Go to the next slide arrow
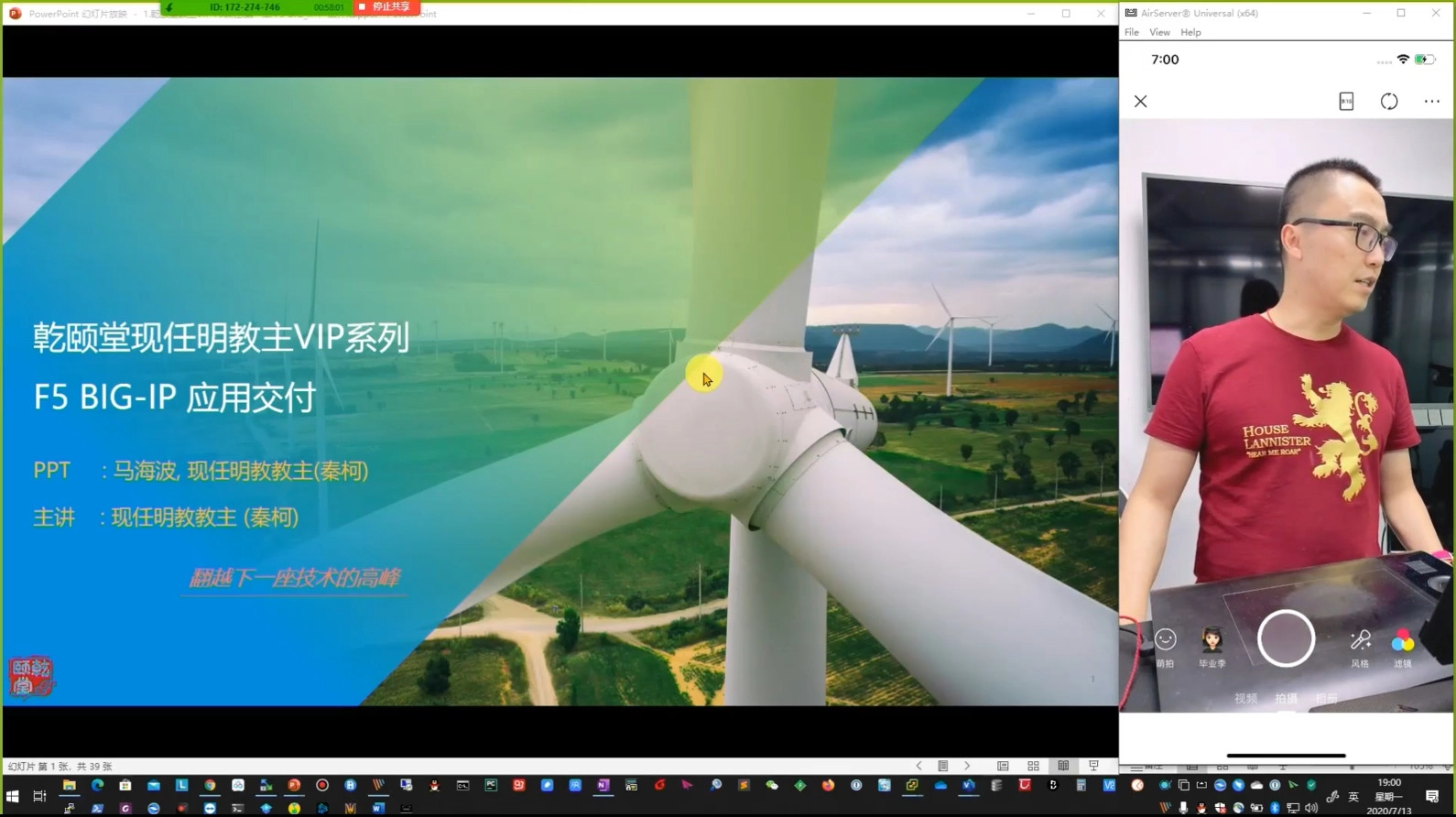 [x=967, y=766]
